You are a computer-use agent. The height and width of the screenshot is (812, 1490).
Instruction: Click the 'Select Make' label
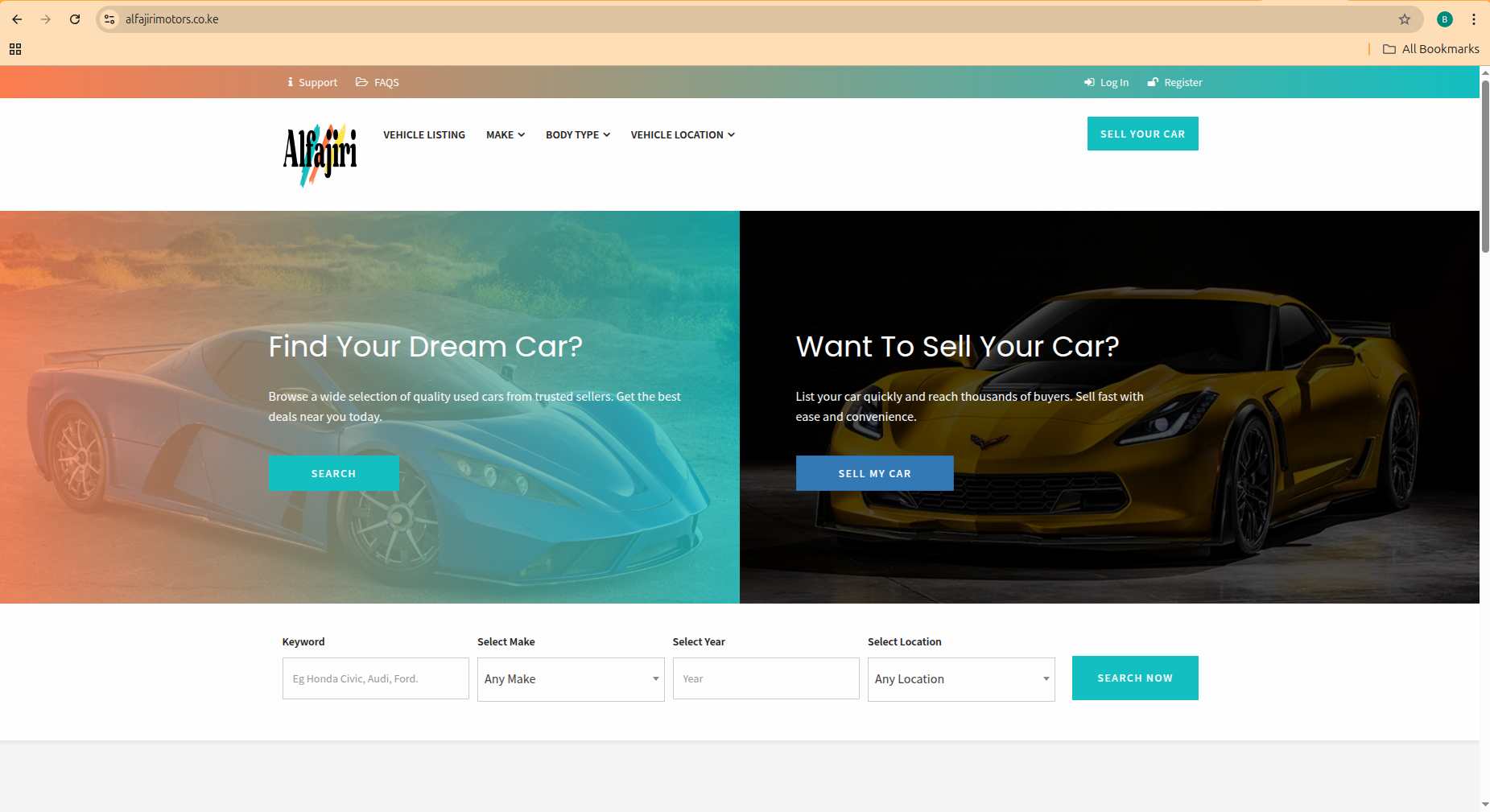(x=506, y=641)
